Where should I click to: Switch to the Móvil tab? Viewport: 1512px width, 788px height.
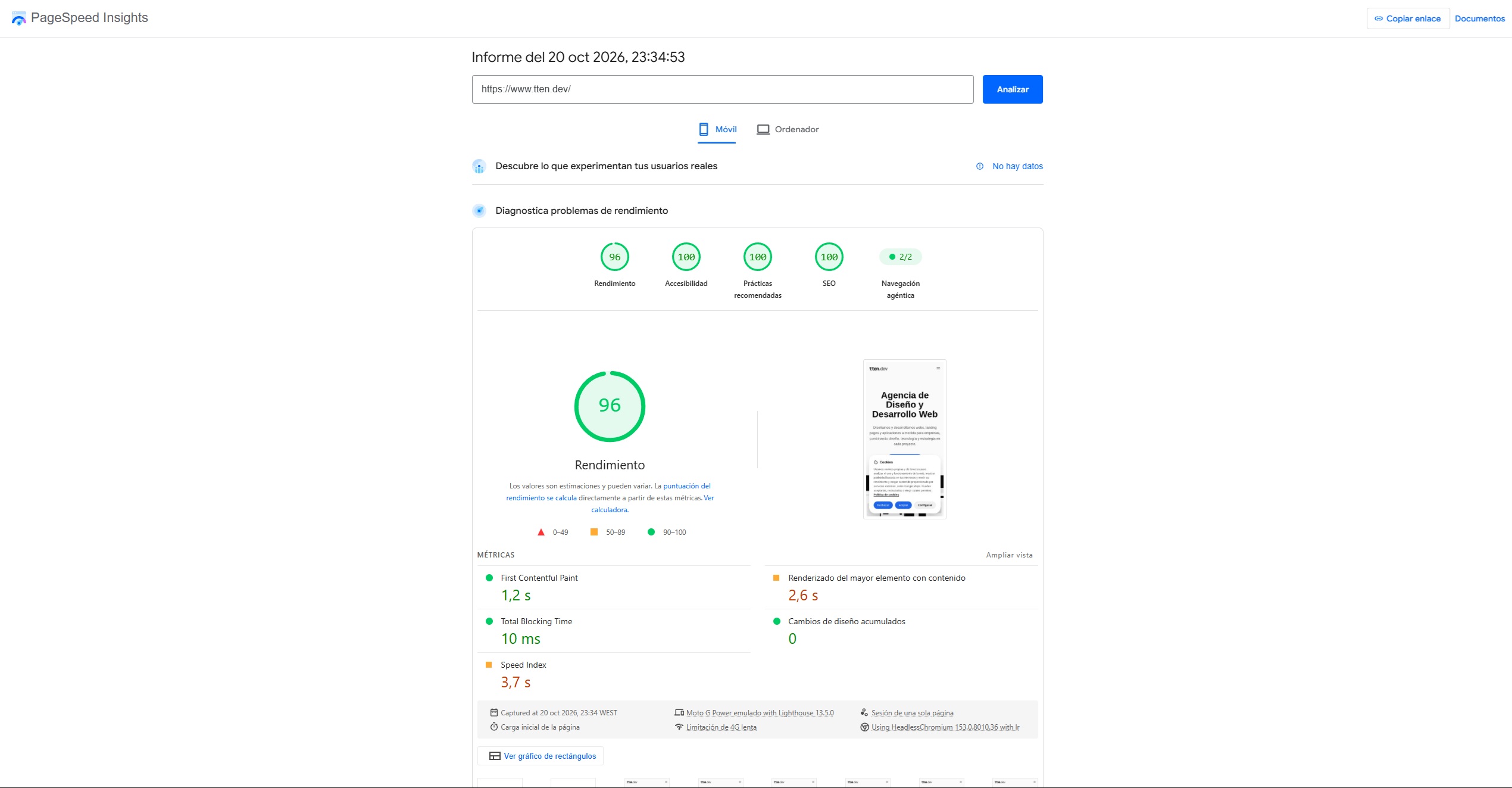[717, 129]
